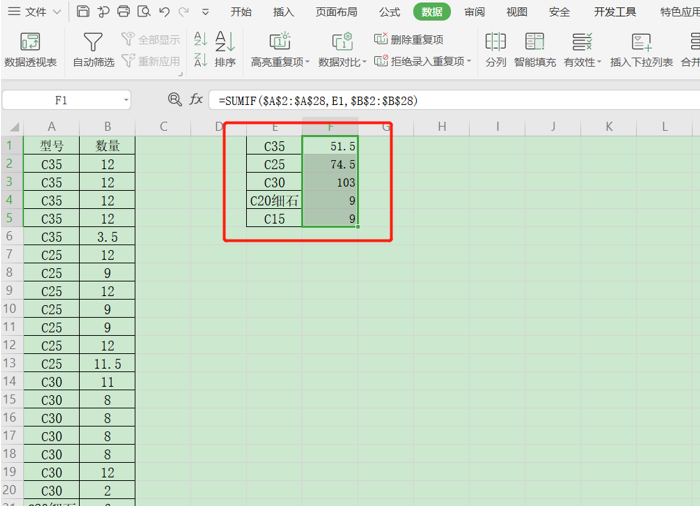Click 删除重复项 remove duplicates

408,40
